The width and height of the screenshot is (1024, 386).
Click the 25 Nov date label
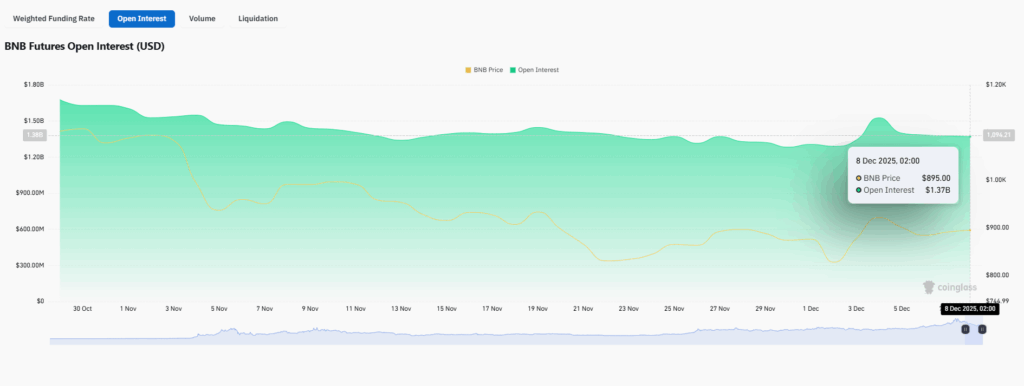click(x=674, y=308)
